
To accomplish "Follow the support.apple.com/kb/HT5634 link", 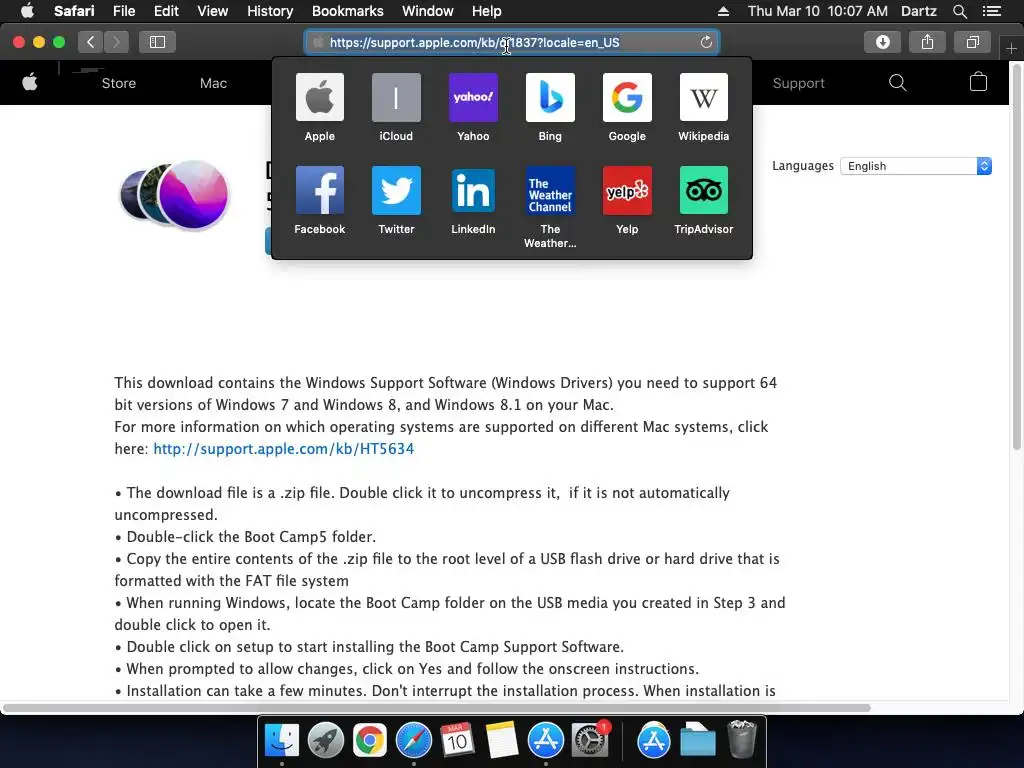I will tap(283, 449).
